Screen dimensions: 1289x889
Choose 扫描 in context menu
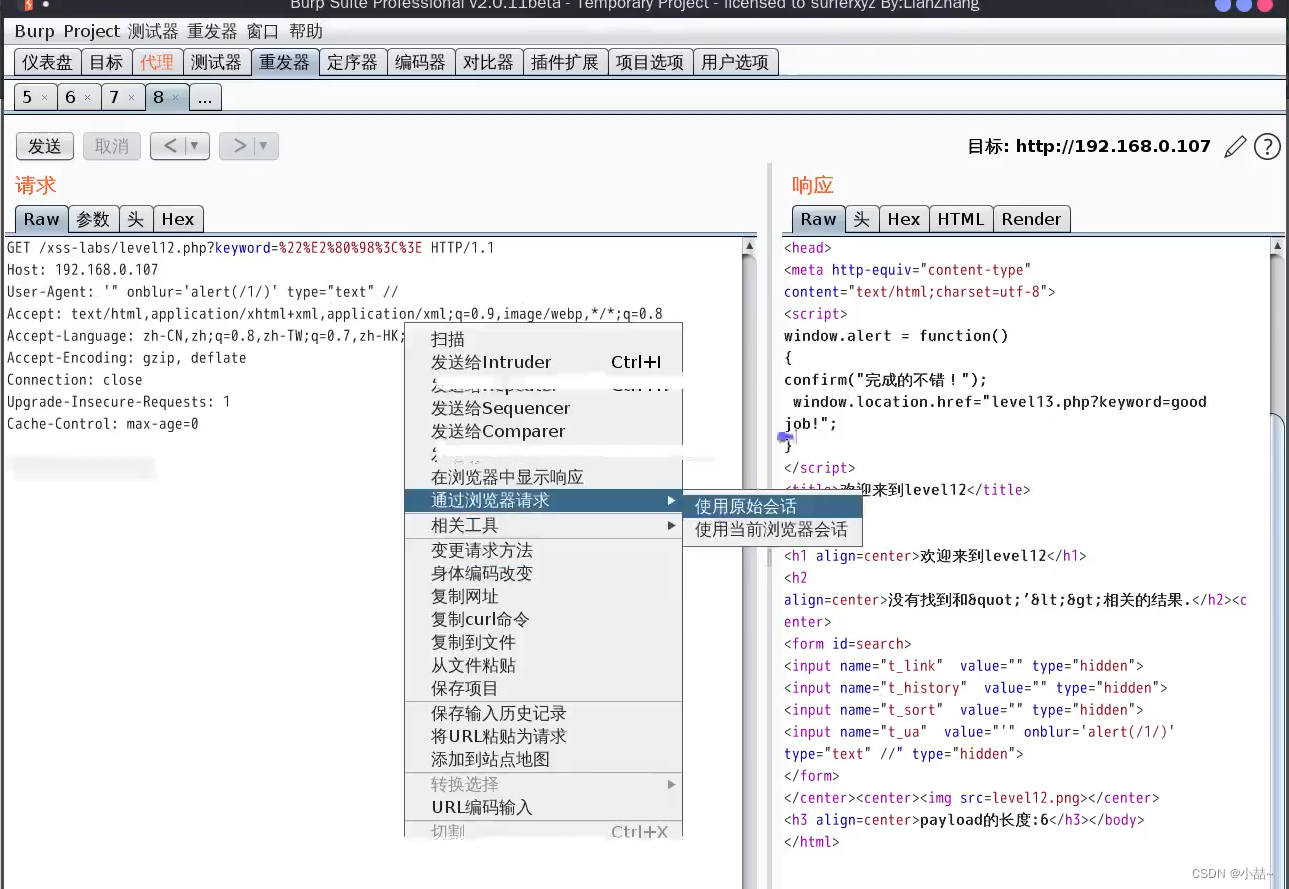tap(543, 340)
